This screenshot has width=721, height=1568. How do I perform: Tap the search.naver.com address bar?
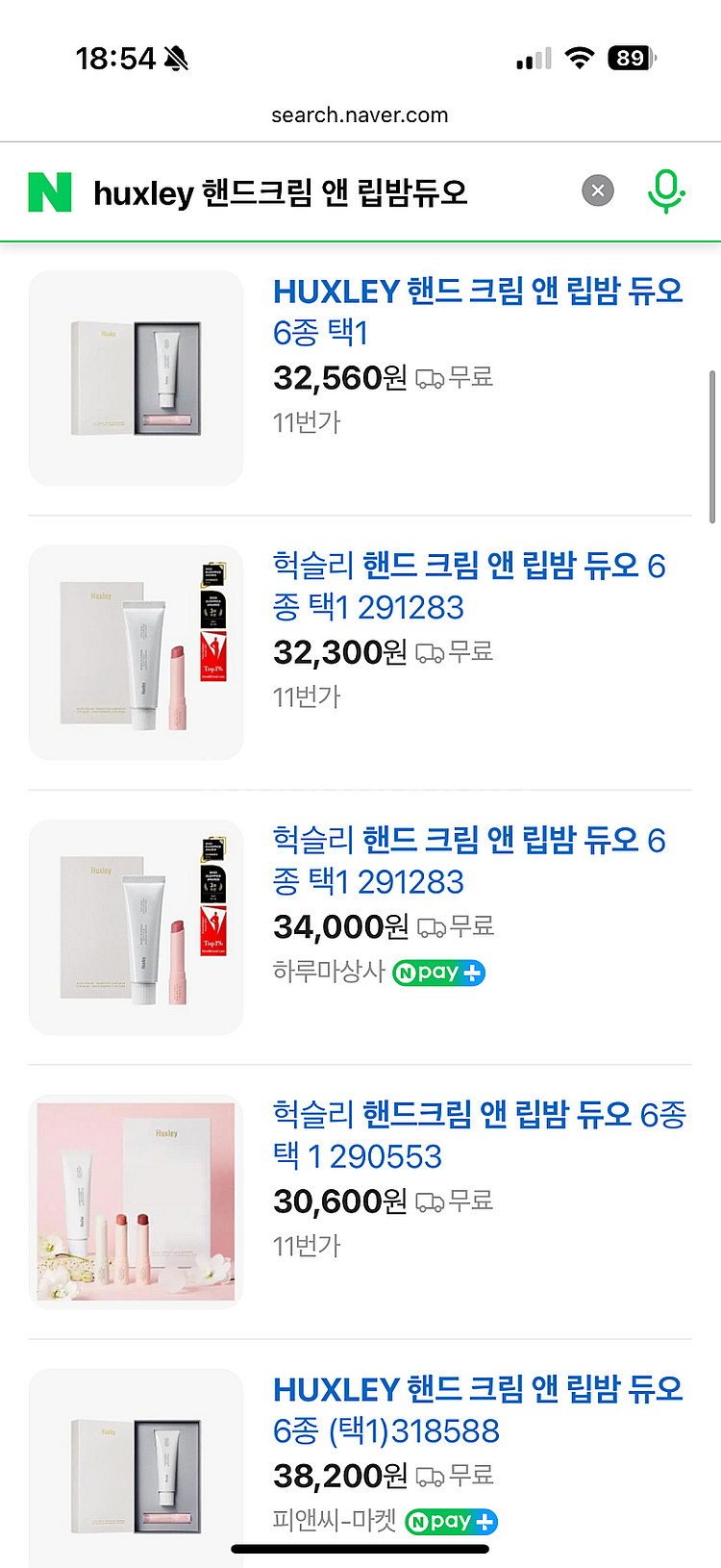(360, 115)
